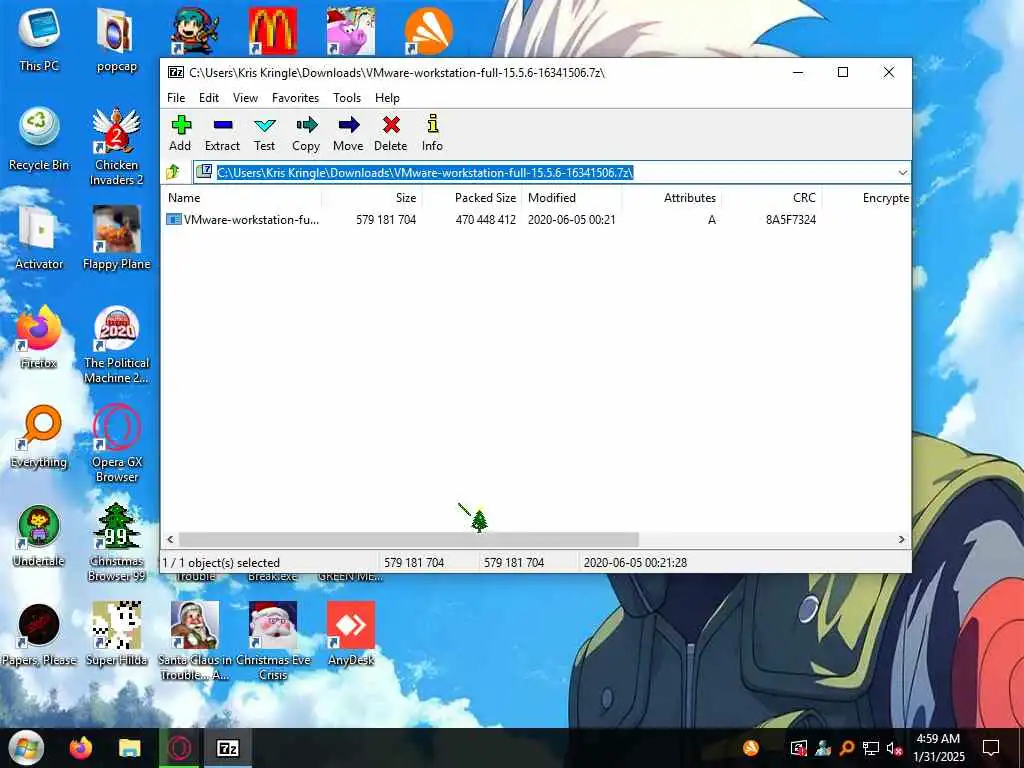Select the Papers, Please desktop shortcut
The width and height of the screenshot is (1024, 768).
click(39, 634)
